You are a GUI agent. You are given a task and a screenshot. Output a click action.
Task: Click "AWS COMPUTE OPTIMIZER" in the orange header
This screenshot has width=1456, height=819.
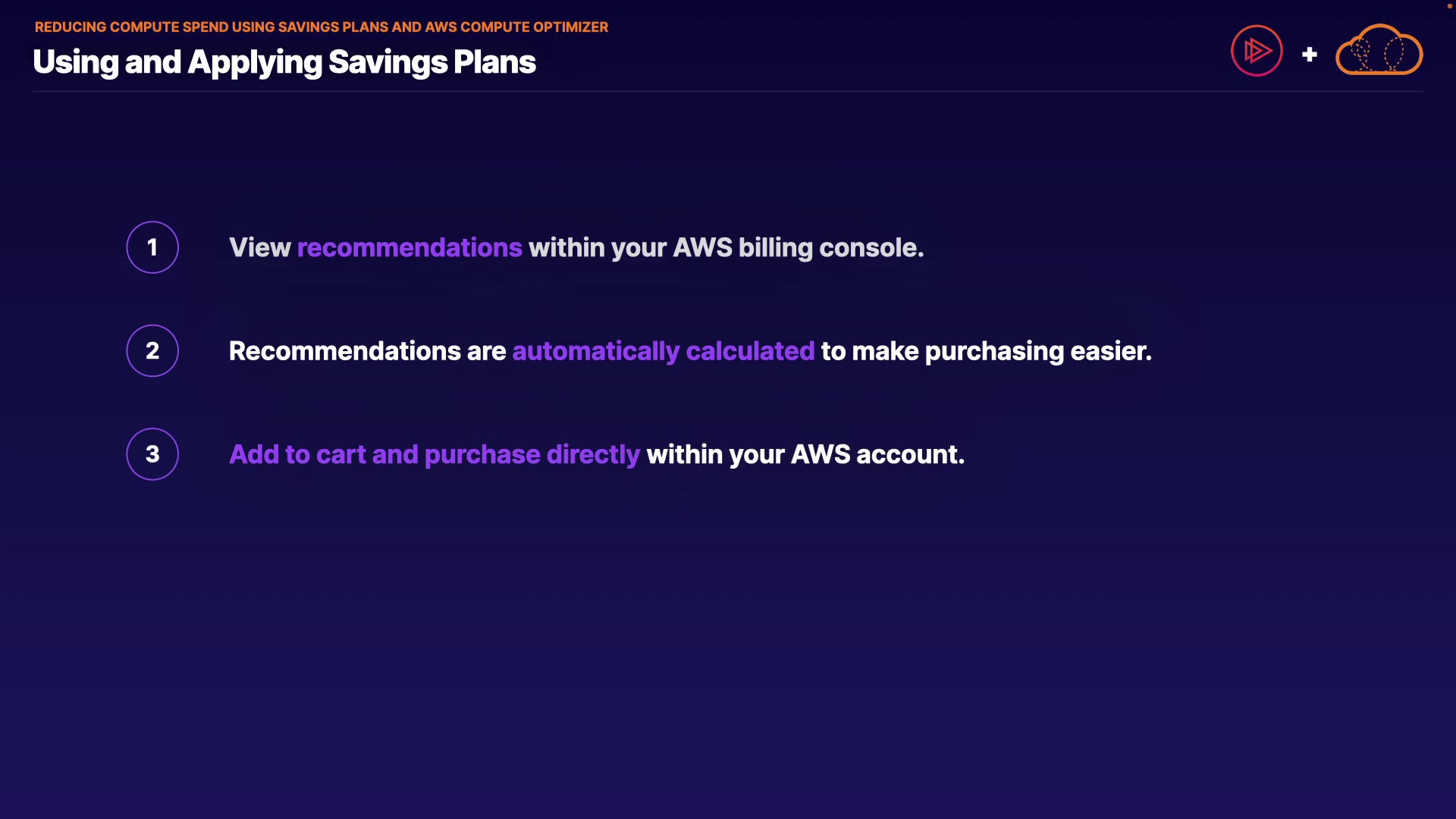[516, 27]
